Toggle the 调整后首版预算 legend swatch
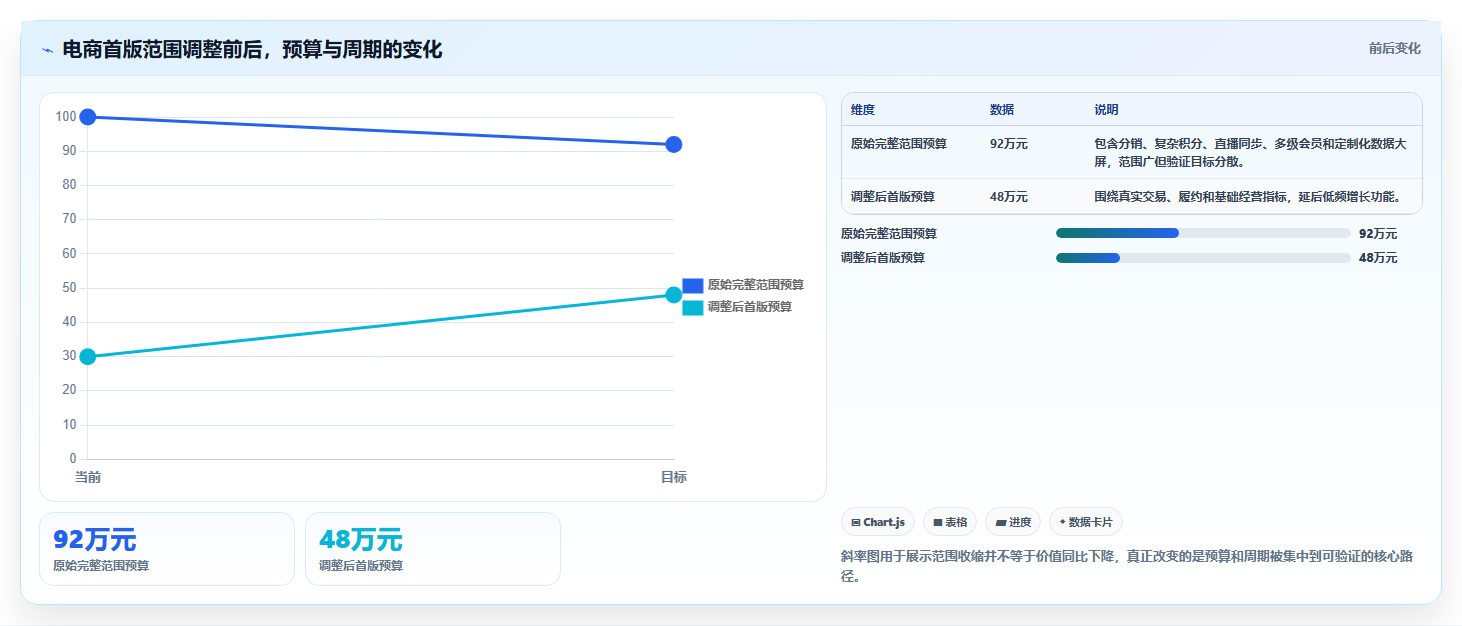The image size is (1462, 626). 693,307
